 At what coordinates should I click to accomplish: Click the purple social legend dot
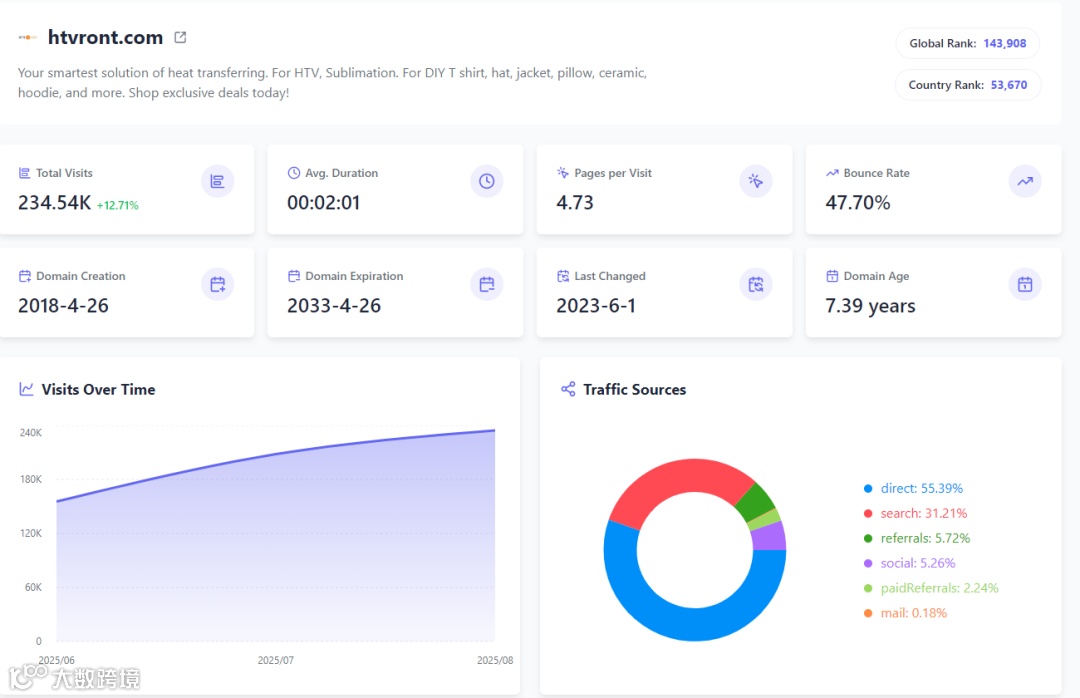click(x=868, y=563)
